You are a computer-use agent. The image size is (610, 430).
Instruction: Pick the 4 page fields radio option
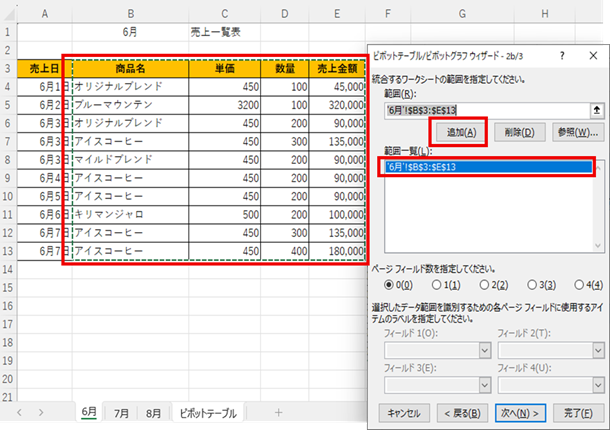576,285
